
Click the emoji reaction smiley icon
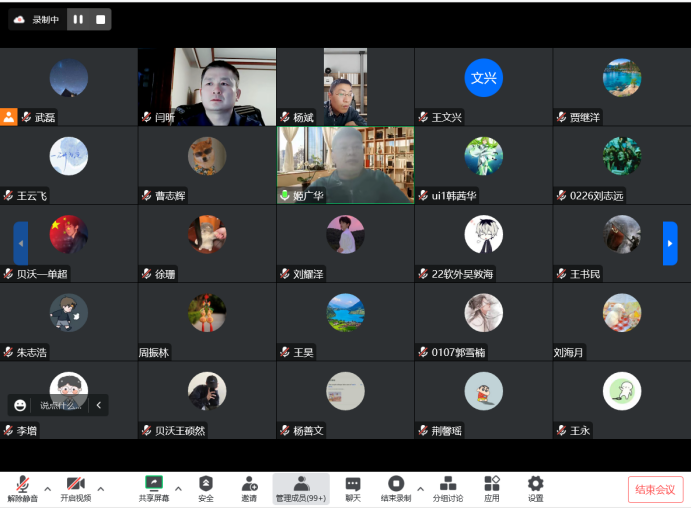[x=20, y=405]
